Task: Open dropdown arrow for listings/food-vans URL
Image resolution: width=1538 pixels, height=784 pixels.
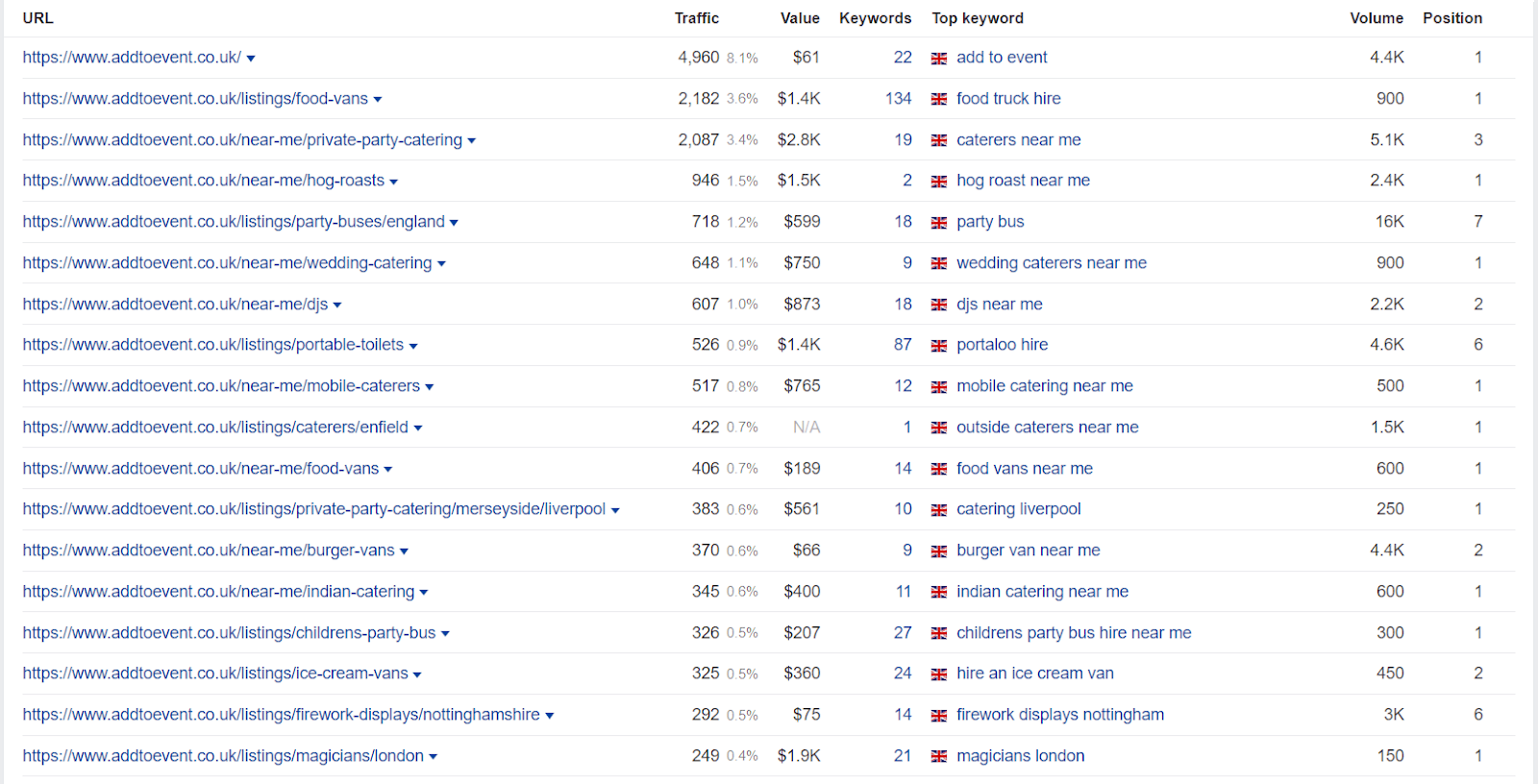Action: 378,100
